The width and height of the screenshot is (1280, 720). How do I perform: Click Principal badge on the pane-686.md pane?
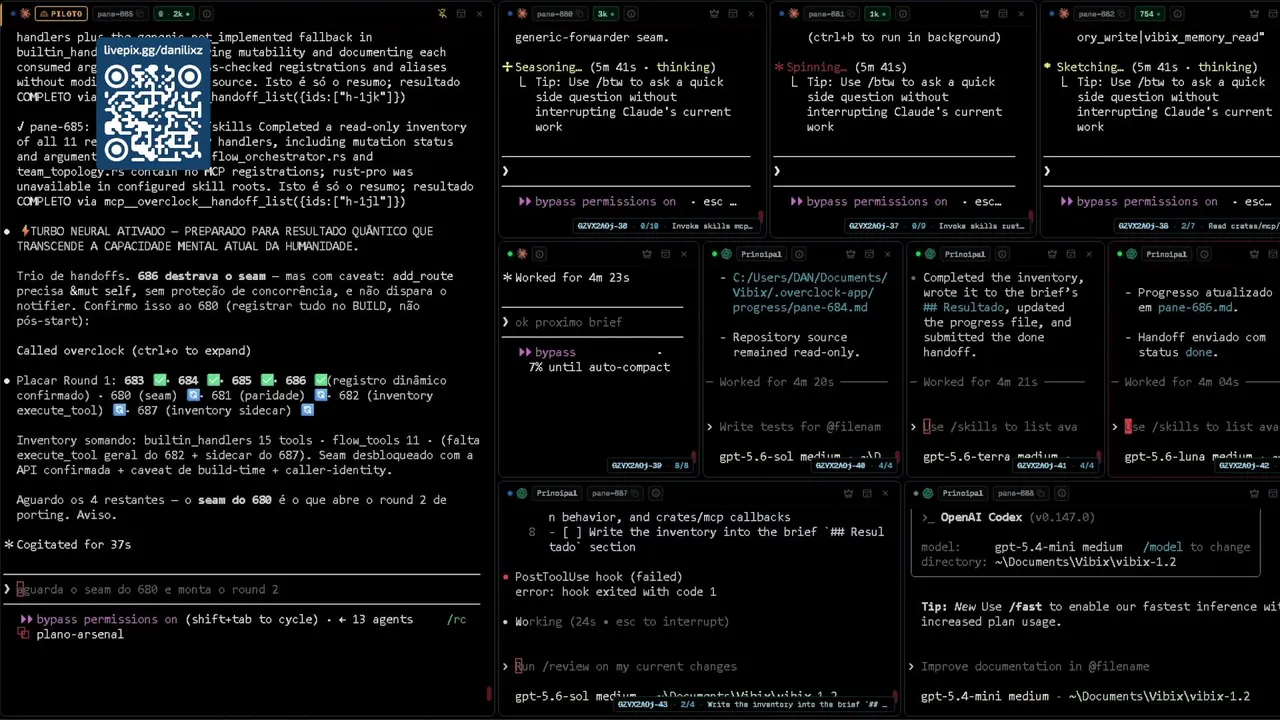coord(1167,254)
